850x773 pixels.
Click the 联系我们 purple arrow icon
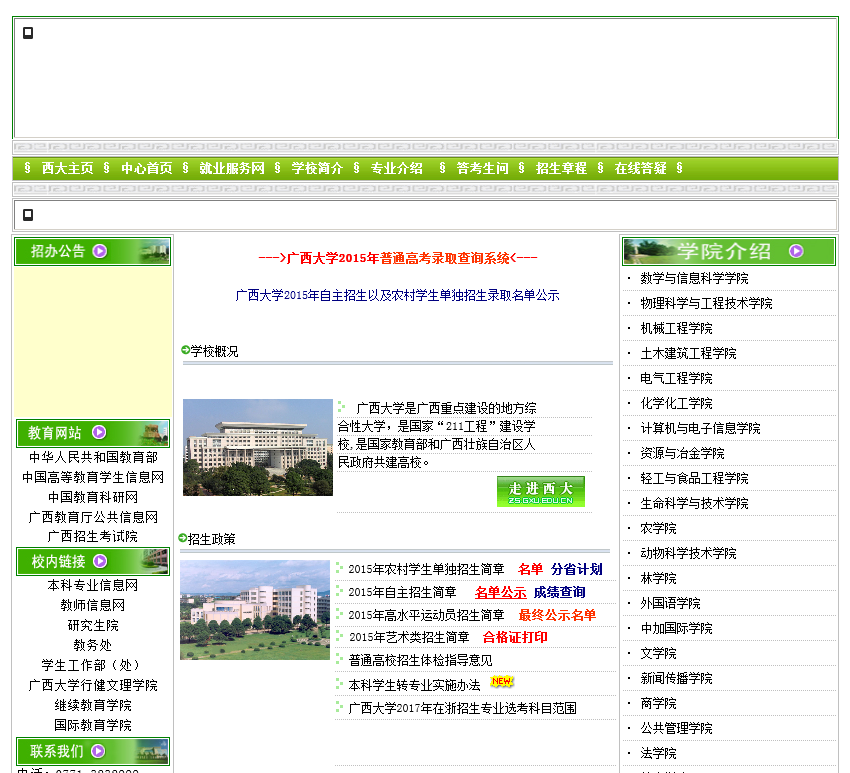(98, 751)
